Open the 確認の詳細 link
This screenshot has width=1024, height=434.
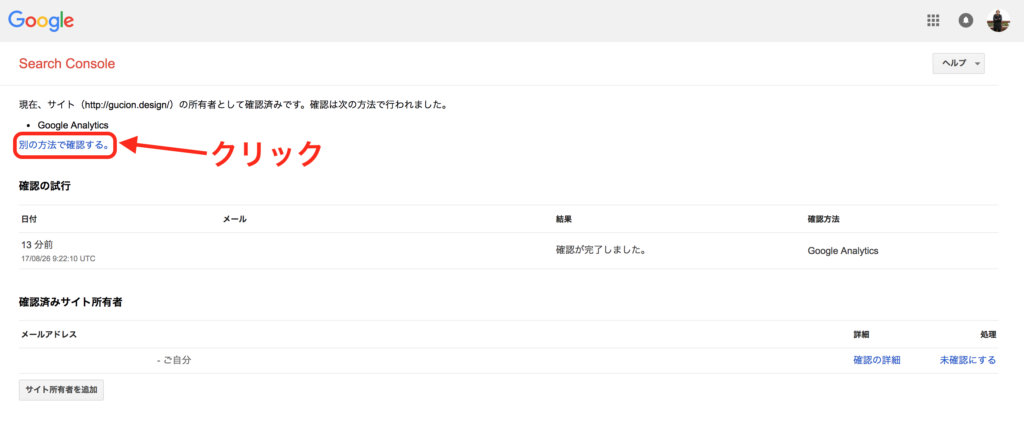click(x=876, y=360)
